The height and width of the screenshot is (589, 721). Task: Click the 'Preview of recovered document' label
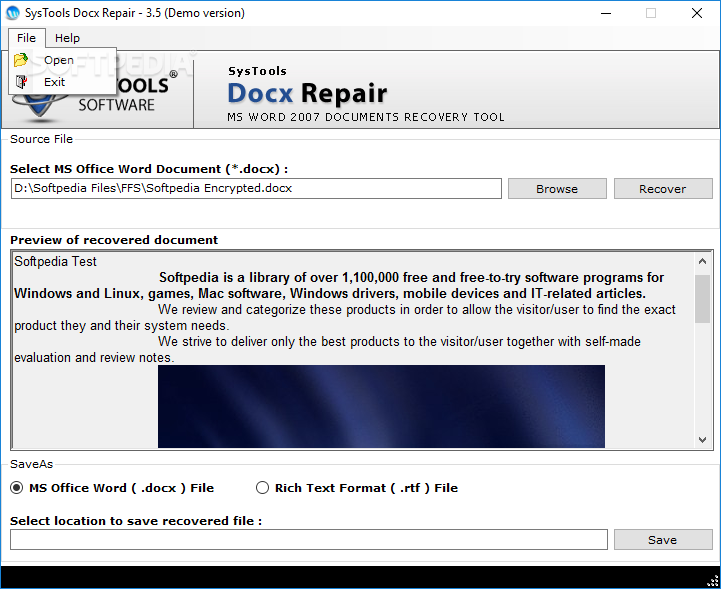[x=114, y=240]
